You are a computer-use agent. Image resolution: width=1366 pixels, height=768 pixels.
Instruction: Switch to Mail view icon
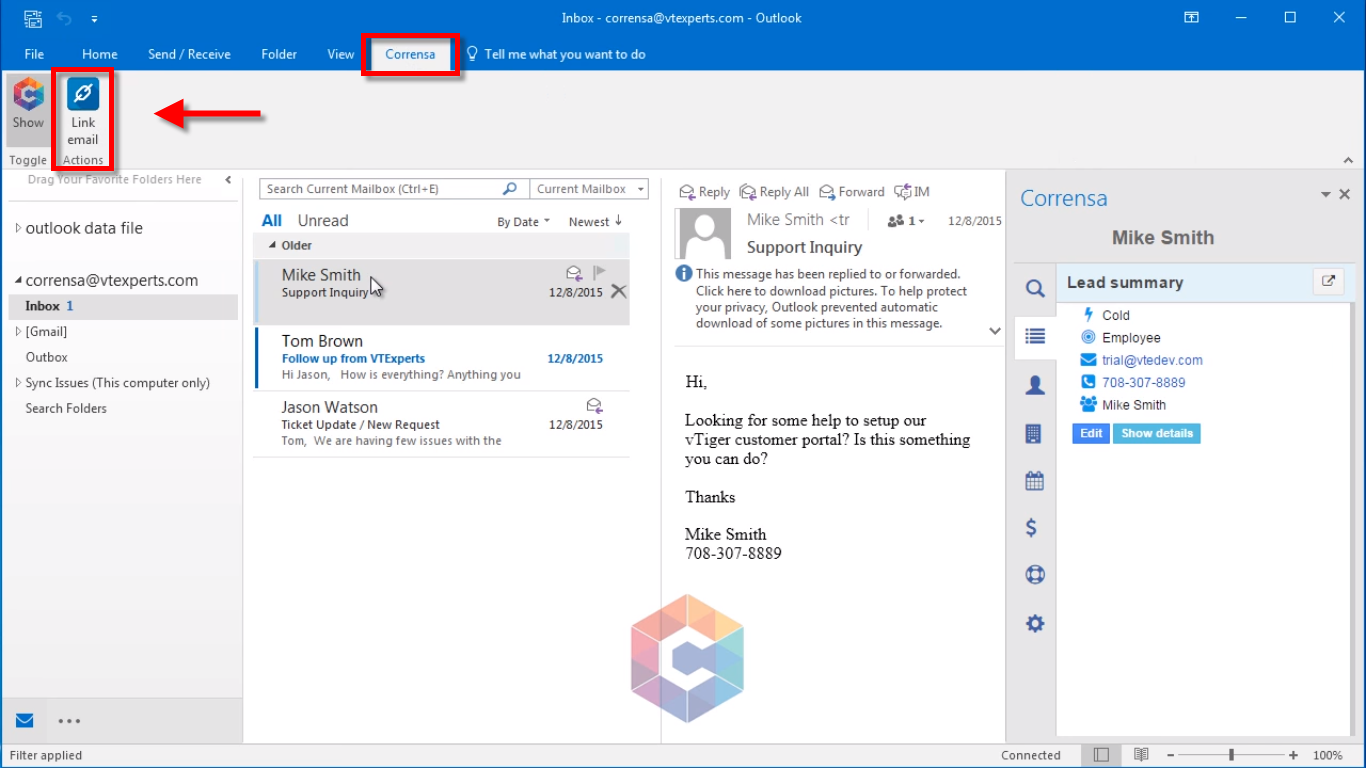click(25, 720)
